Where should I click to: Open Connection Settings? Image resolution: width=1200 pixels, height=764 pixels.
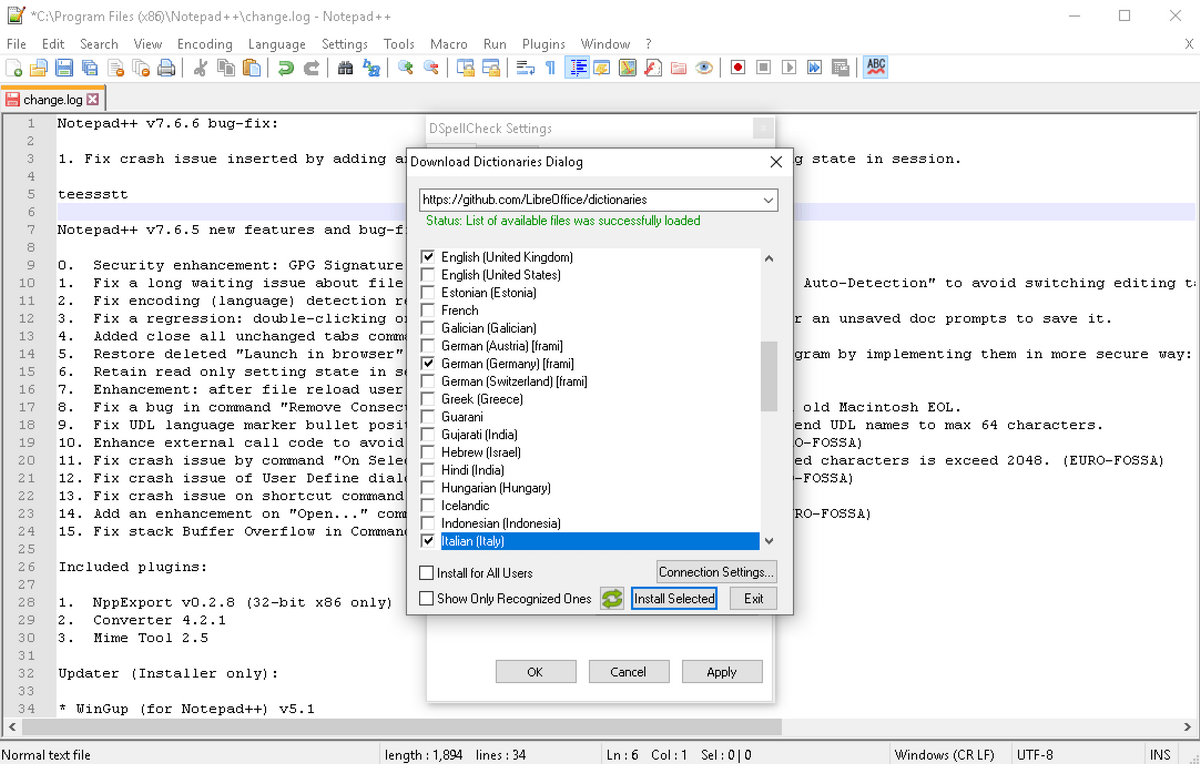pos(716,572)
